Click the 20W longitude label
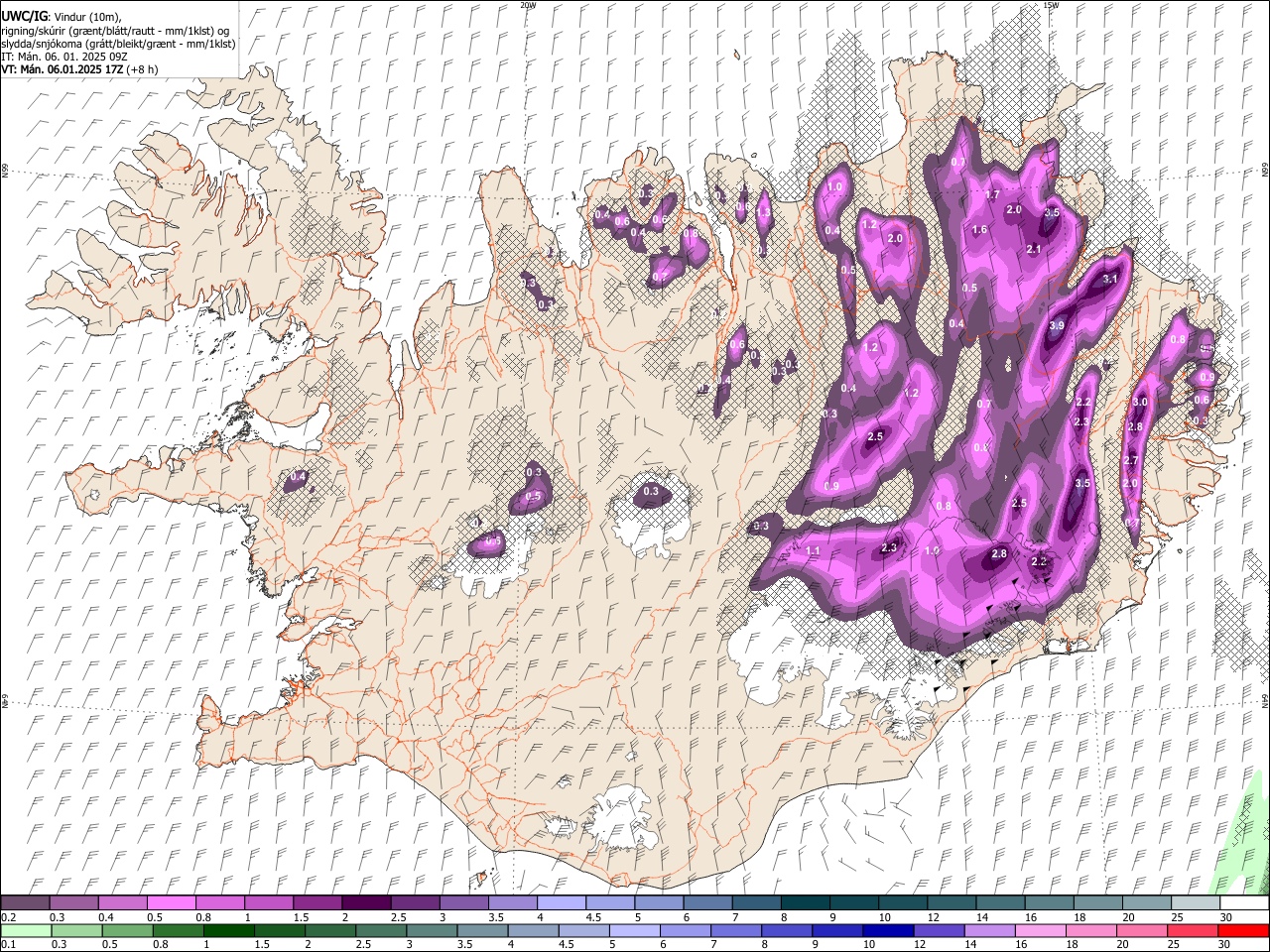Image resolution: width=1270 pixels, height=952 pixels. coord(528,5)
